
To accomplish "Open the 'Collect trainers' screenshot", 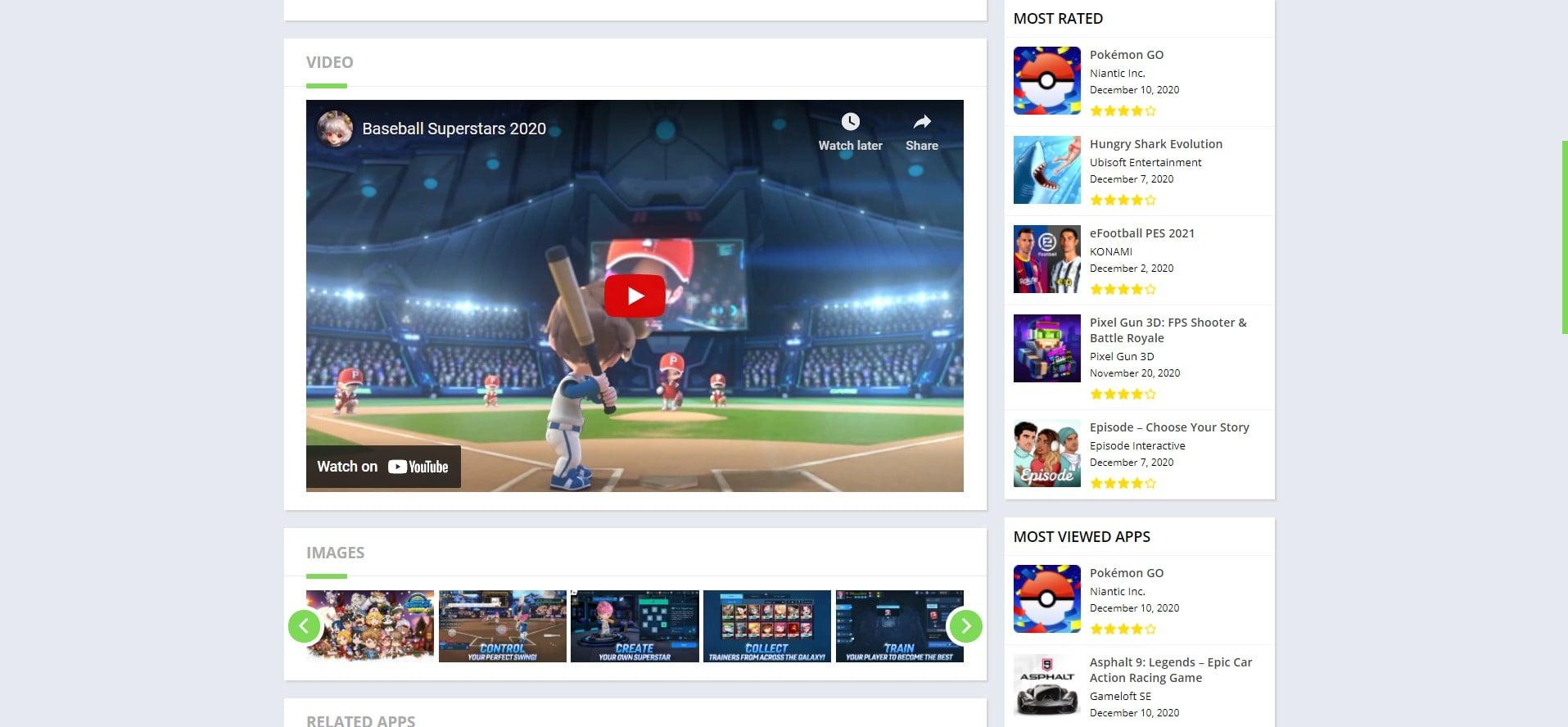I will [x=766, y=626].
